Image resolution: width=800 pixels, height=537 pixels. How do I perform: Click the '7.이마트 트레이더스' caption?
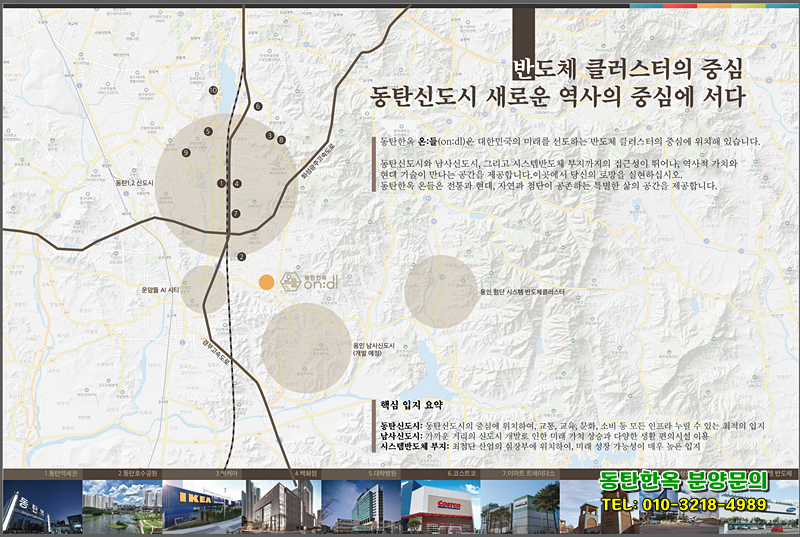click(x=528, y=474)
